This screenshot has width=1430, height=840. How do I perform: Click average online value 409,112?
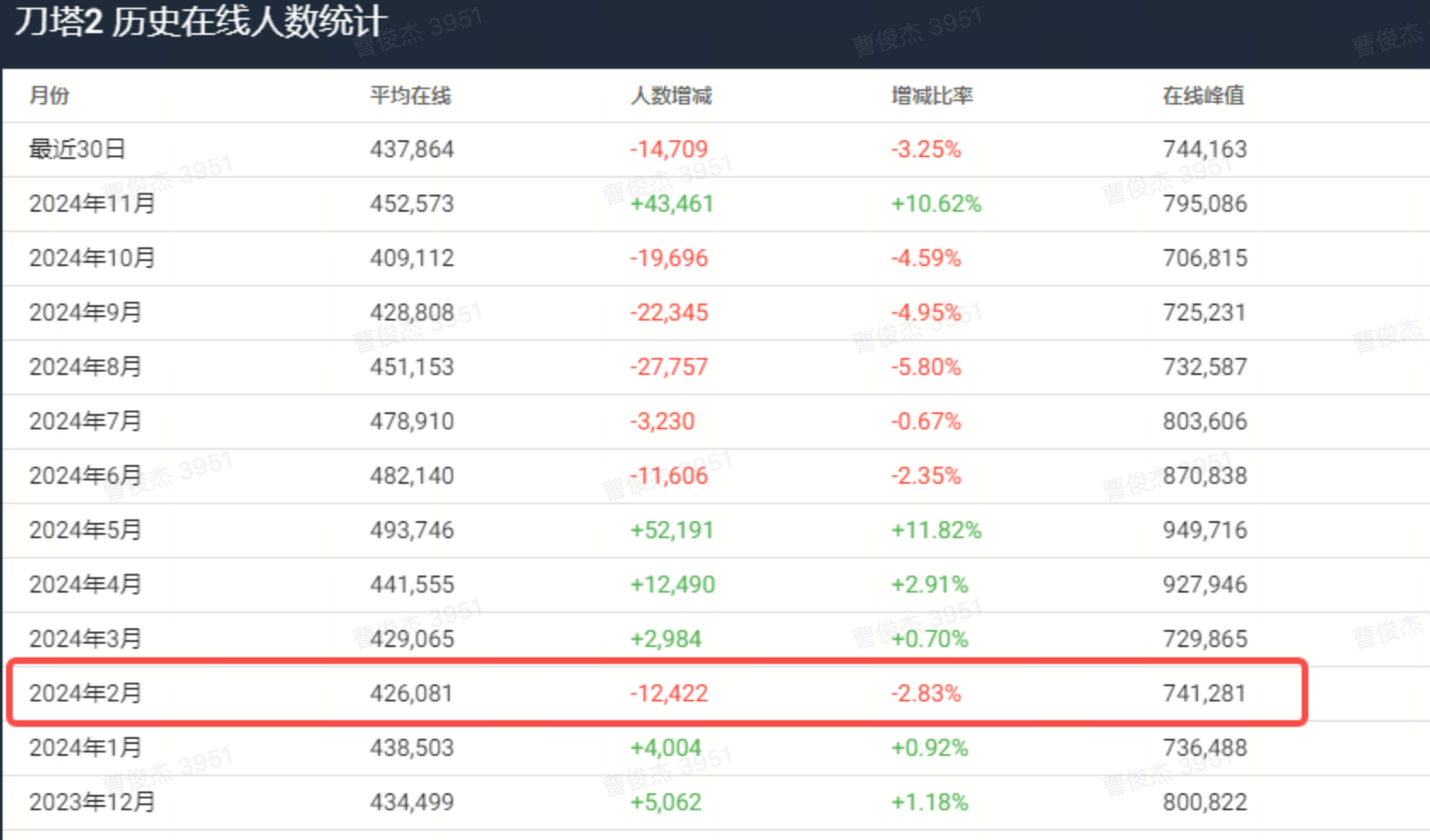412,258
